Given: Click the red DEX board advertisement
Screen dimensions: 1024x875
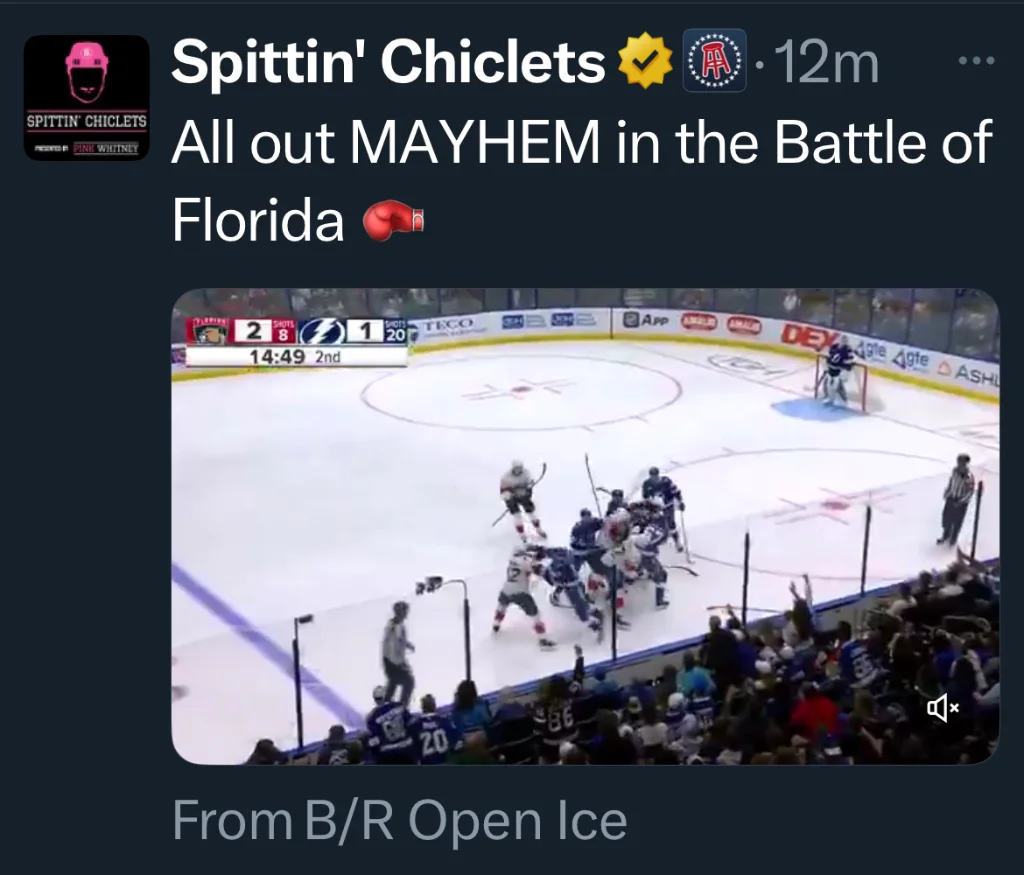Looking at the screenshot, I should pos(808,337).
